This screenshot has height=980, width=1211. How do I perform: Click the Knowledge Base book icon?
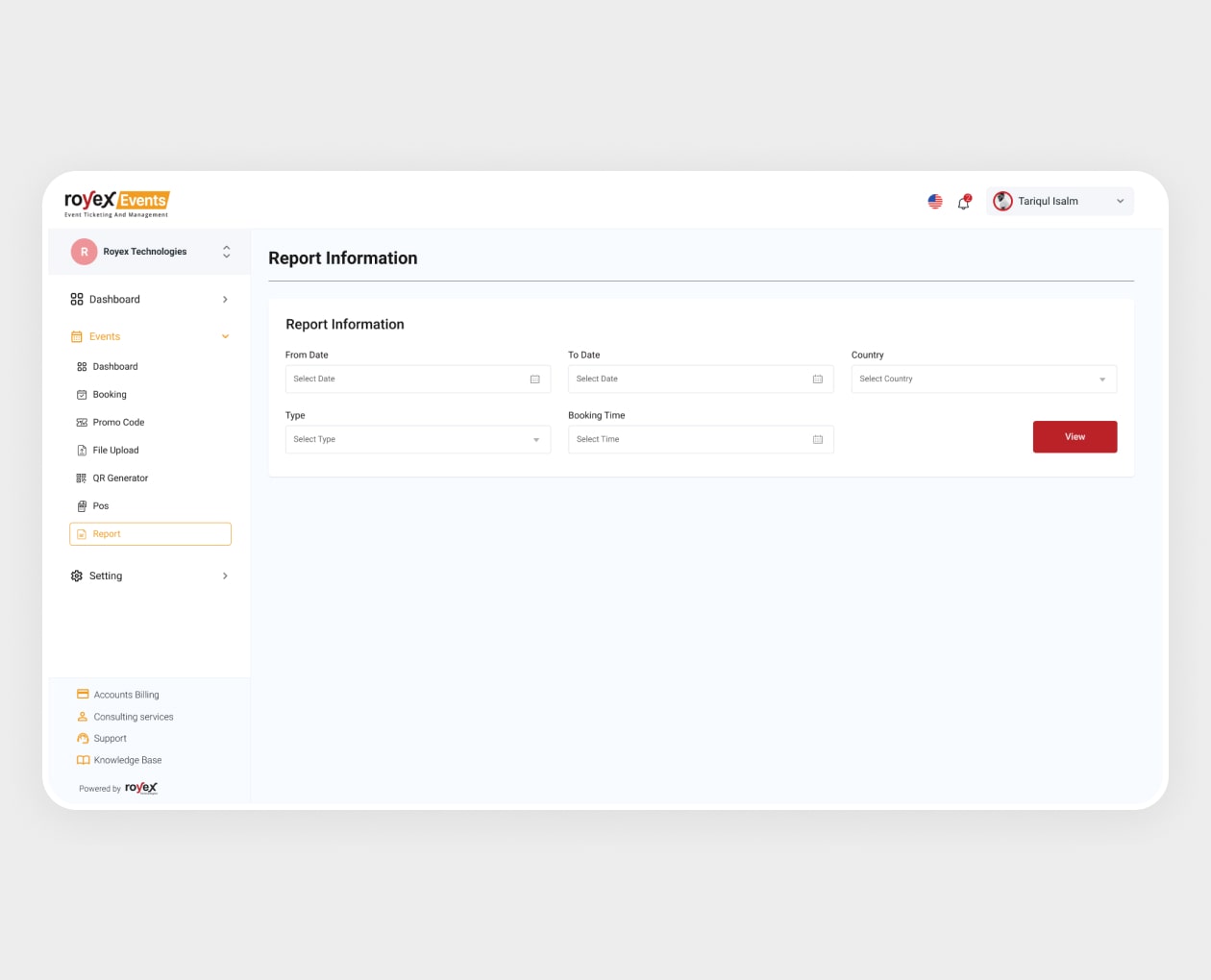(x=83, y=759)
